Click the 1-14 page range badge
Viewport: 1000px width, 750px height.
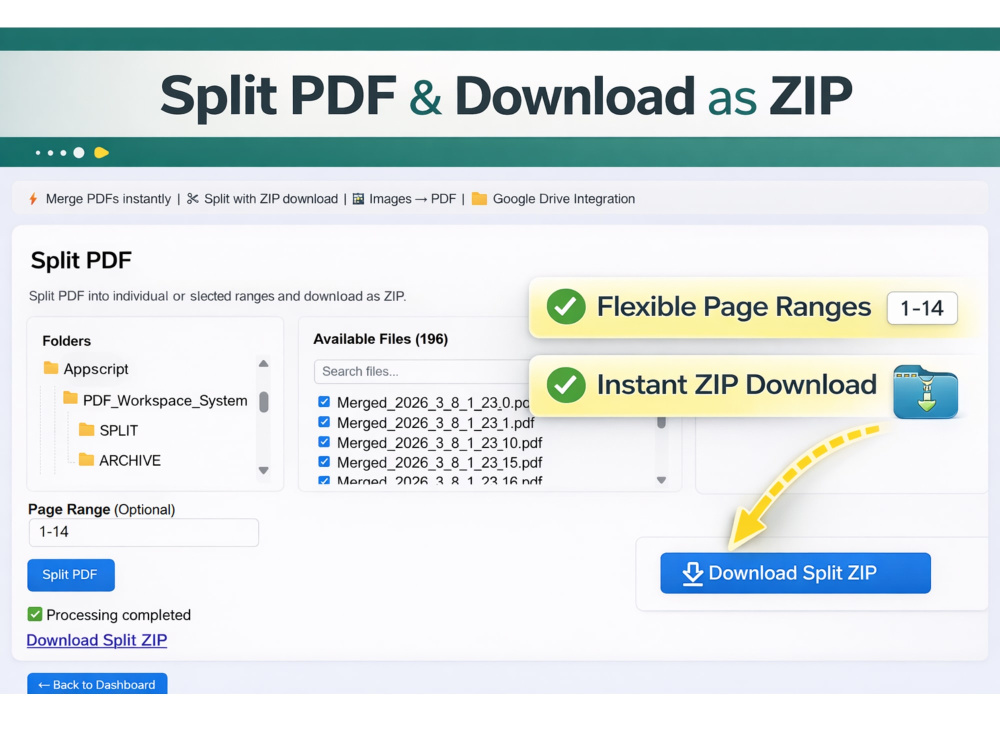(x=922, y=308)
